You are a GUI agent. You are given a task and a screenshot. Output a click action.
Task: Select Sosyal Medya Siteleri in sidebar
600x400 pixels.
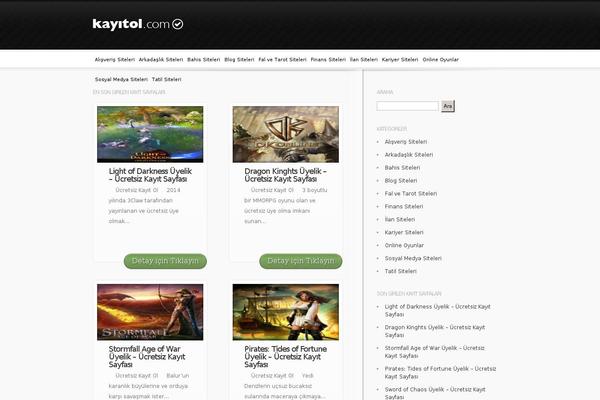pyautogui.click(x=413, y=259)
